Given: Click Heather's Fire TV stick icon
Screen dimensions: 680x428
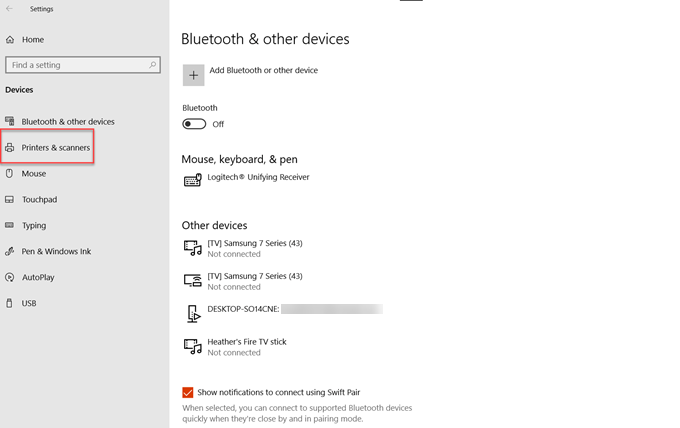Looking at the screenshot, I should [193, 346].
